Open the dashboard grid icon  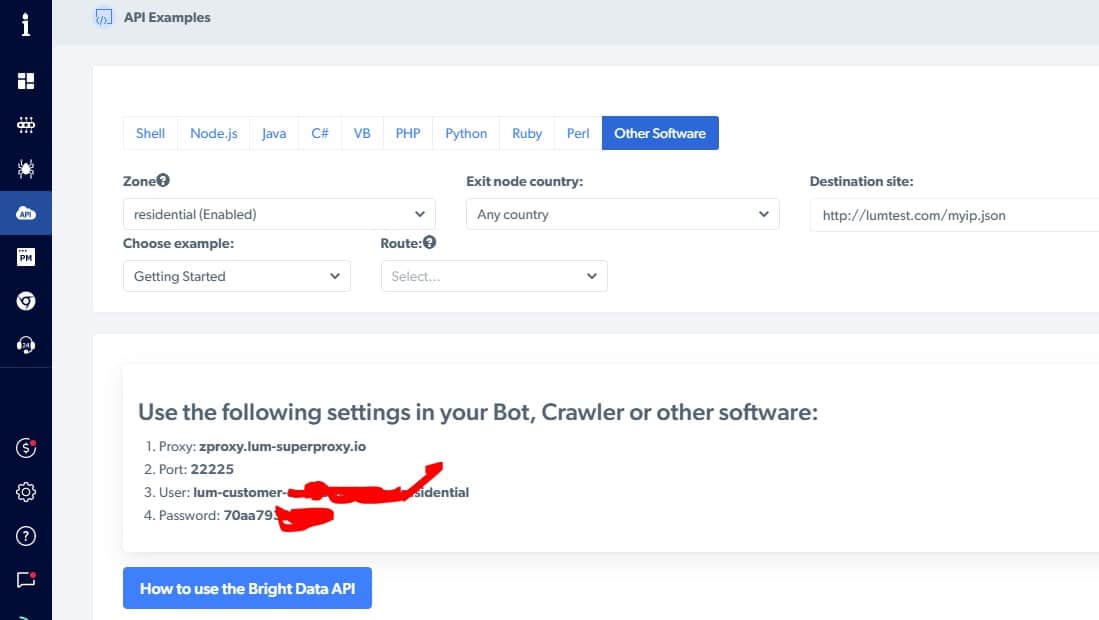[26, 81]
